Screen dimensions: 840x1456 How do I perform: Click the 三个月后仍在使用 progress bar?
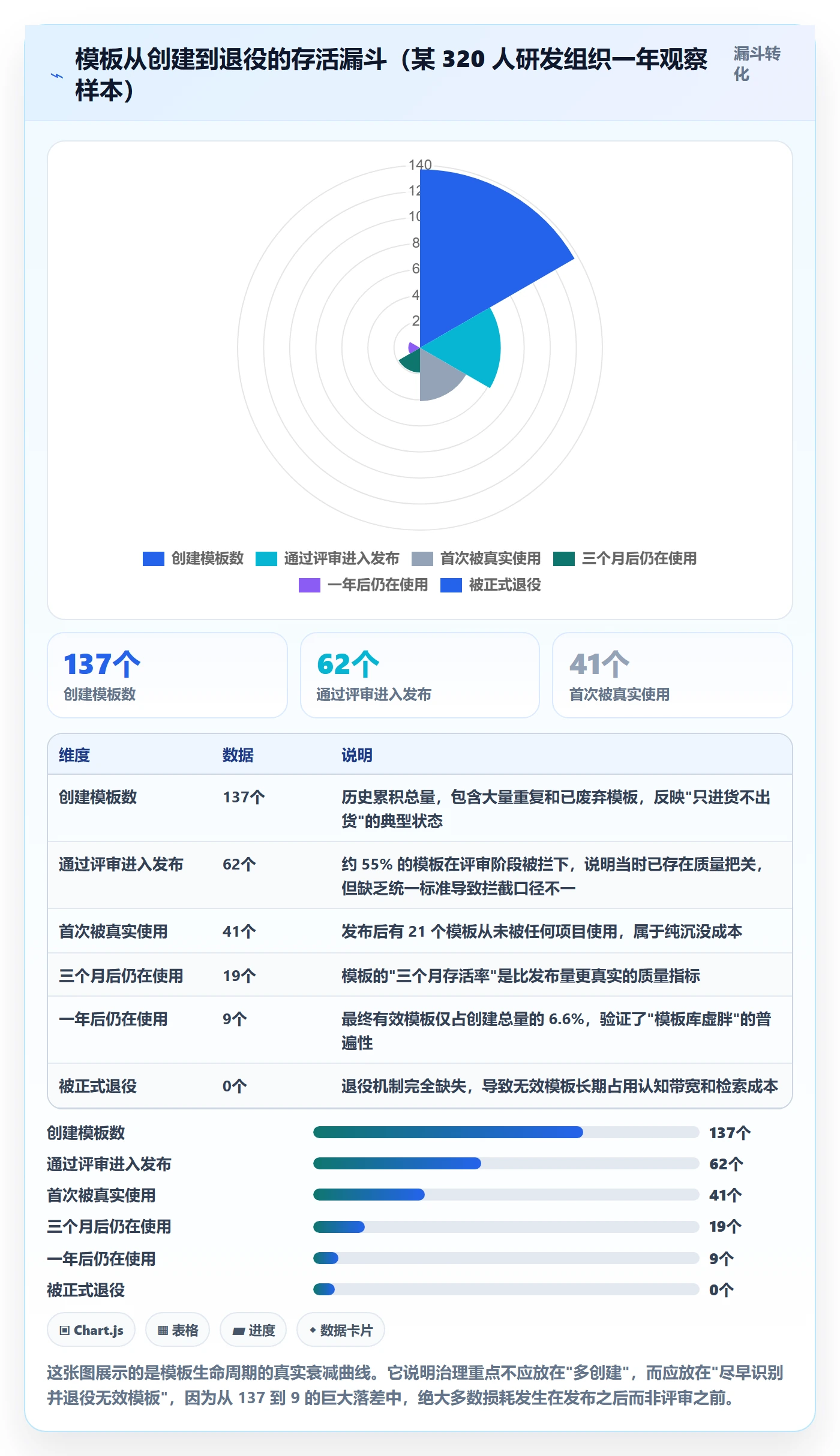coord(506,1227)
